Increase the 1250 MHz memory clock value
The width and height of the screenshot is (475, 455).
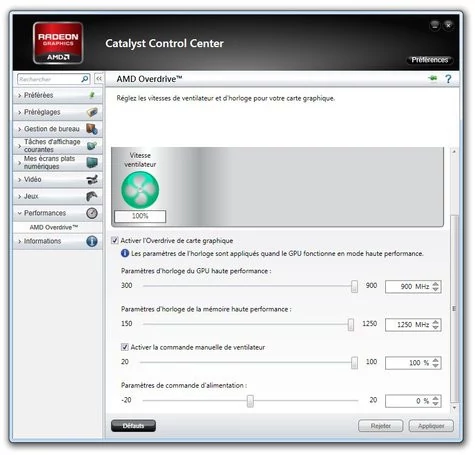pos(436,322)
